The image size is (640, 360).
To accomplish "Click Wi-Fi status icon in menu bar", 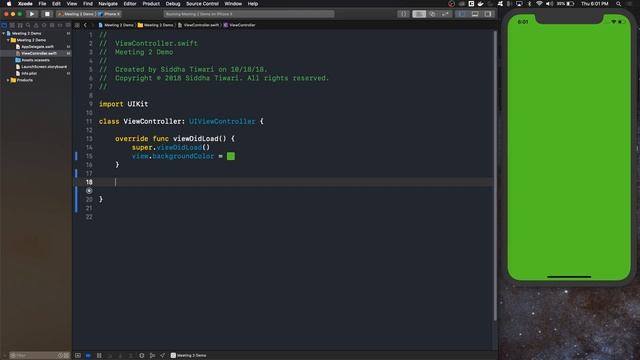I will point(539,4).
